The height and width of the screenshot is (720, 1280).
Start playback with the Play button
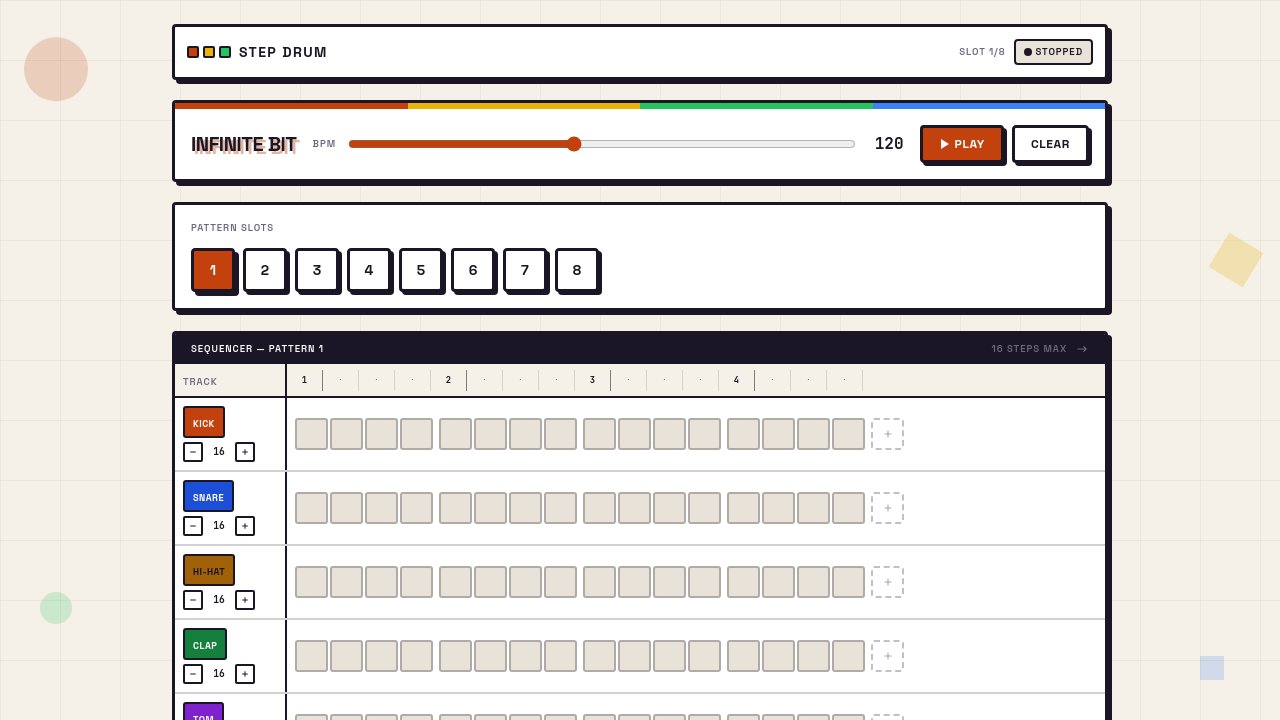click(x=961, y=144)
